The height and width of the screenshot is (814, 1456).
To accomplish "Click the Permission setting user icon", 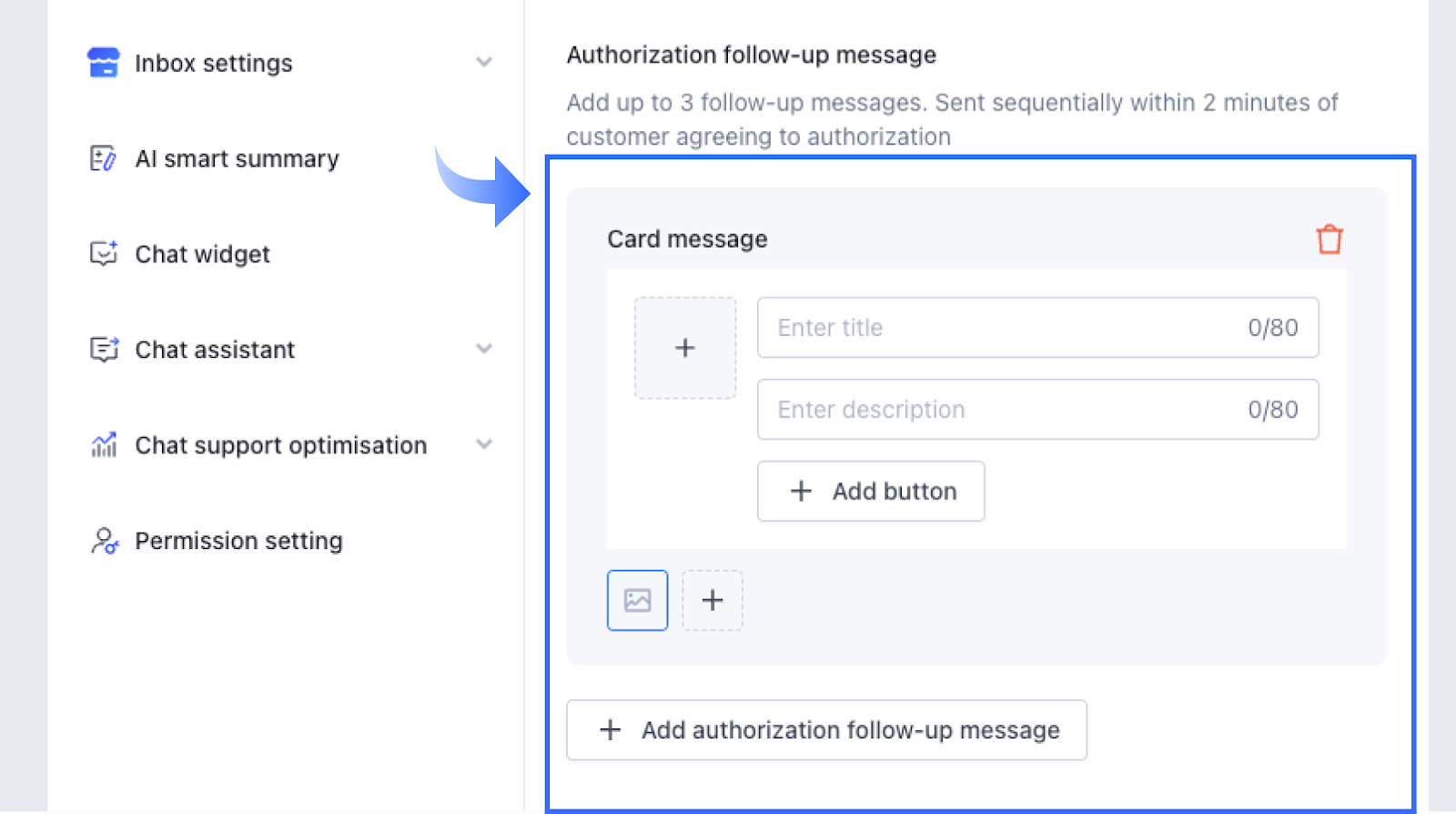I will coord(104,541).
